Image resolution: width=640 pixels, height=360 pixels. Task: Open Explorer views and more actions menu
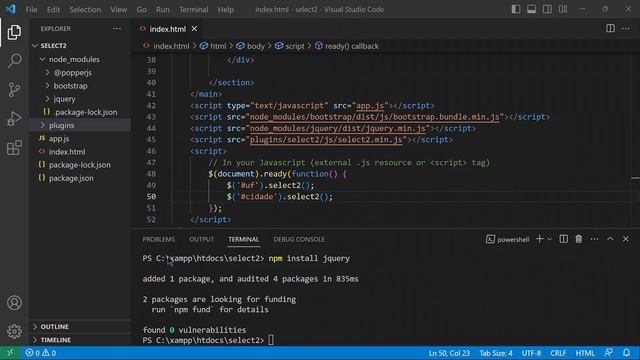(x=117, y=29)
